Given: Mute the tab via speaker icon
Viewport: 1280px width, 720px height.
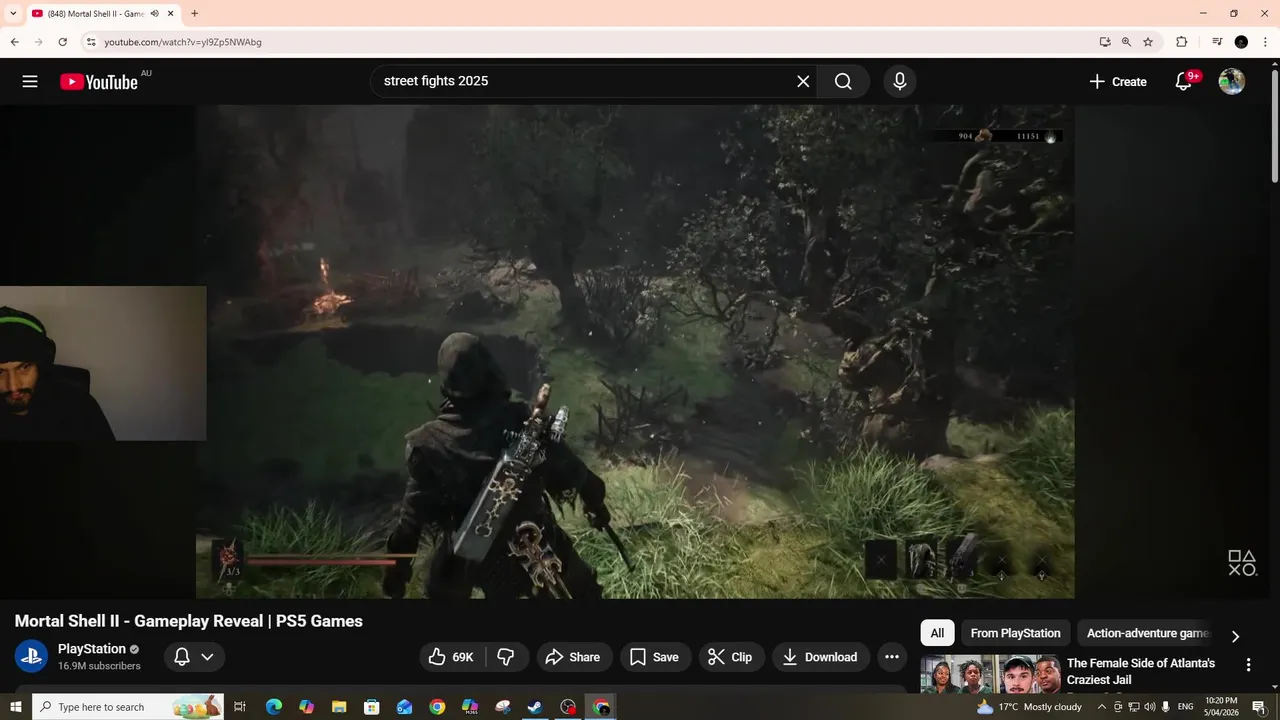Looking at the screenshot, I should click(155, 13).
